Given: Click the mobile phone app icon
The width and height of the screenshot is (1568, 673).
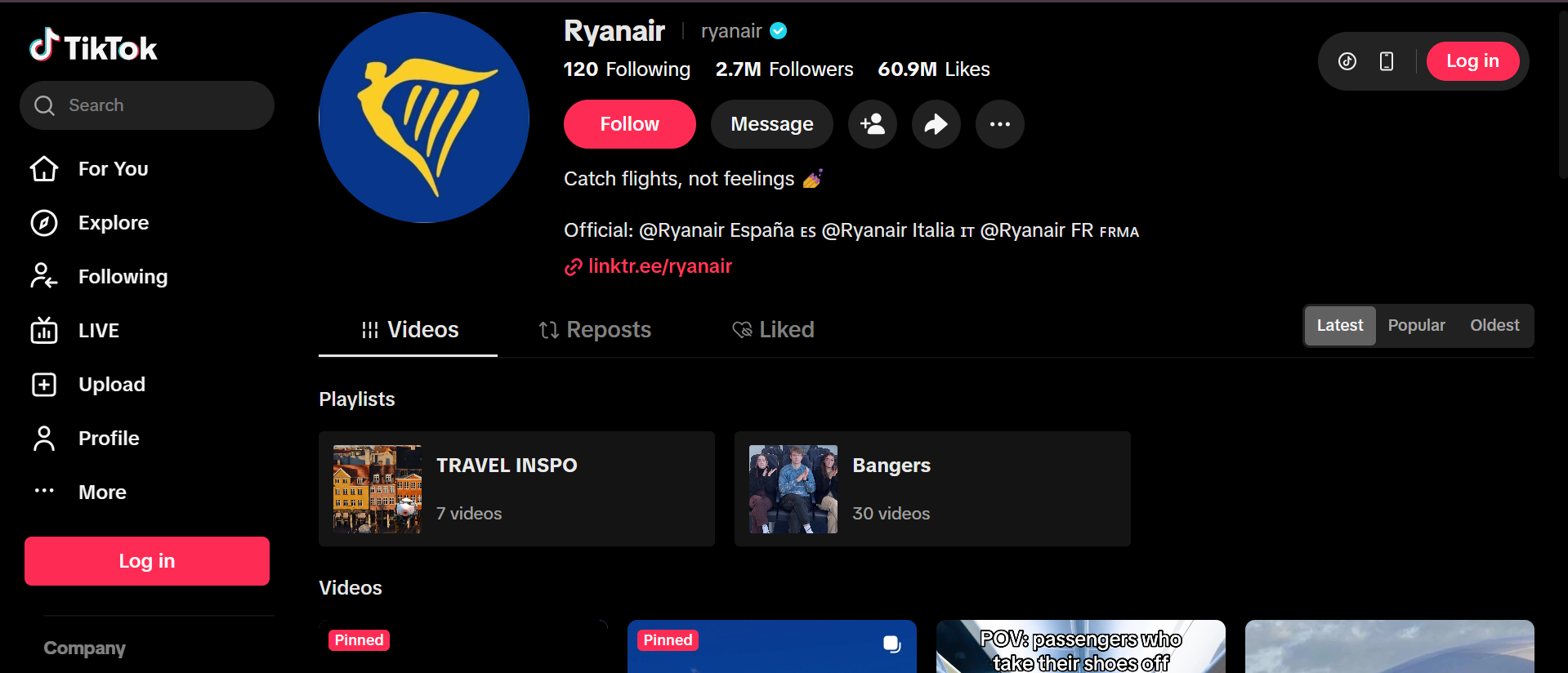Looking at the screenshot, I should tap(1387, 61).
